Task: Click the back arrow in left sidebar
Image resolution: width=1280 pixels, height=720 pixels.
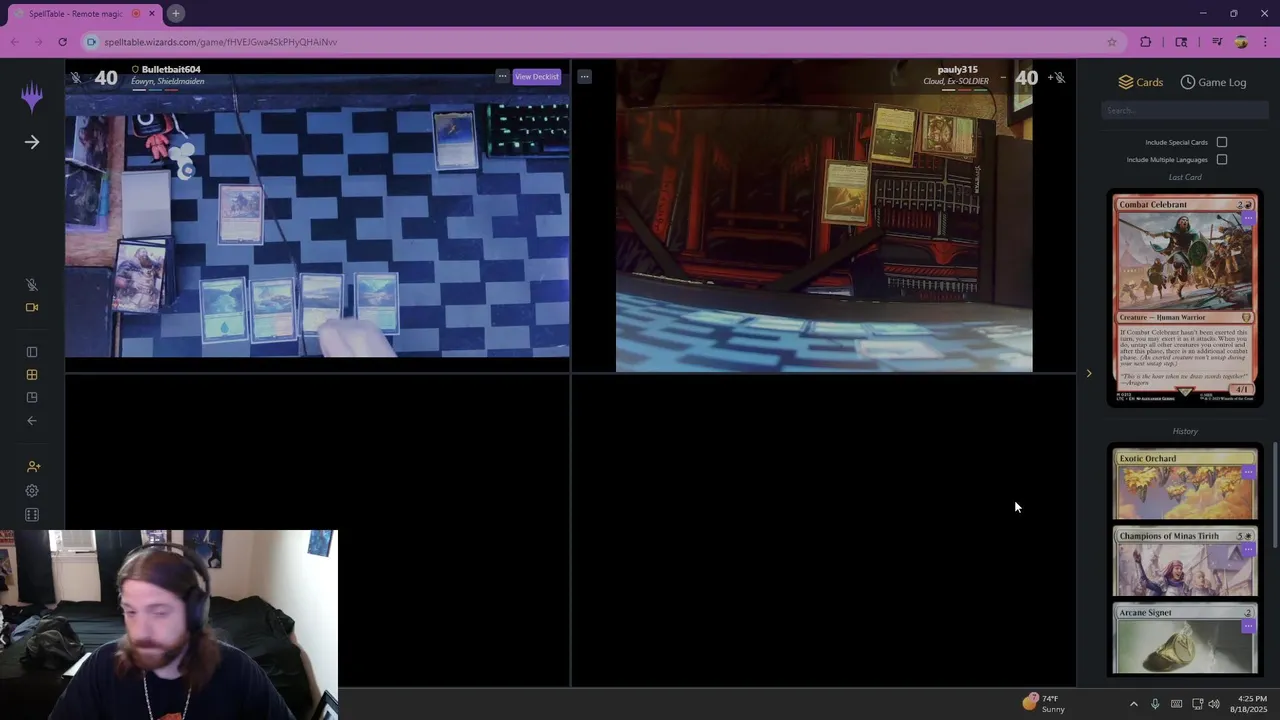Action: pyautogui.click(x=32, y=421)
